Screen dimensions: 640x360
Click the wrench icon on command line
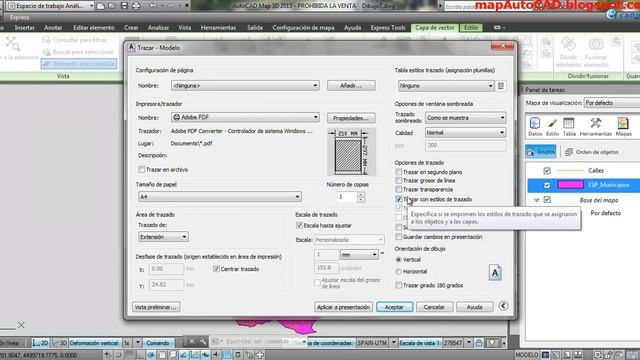[x=203, y=342]
